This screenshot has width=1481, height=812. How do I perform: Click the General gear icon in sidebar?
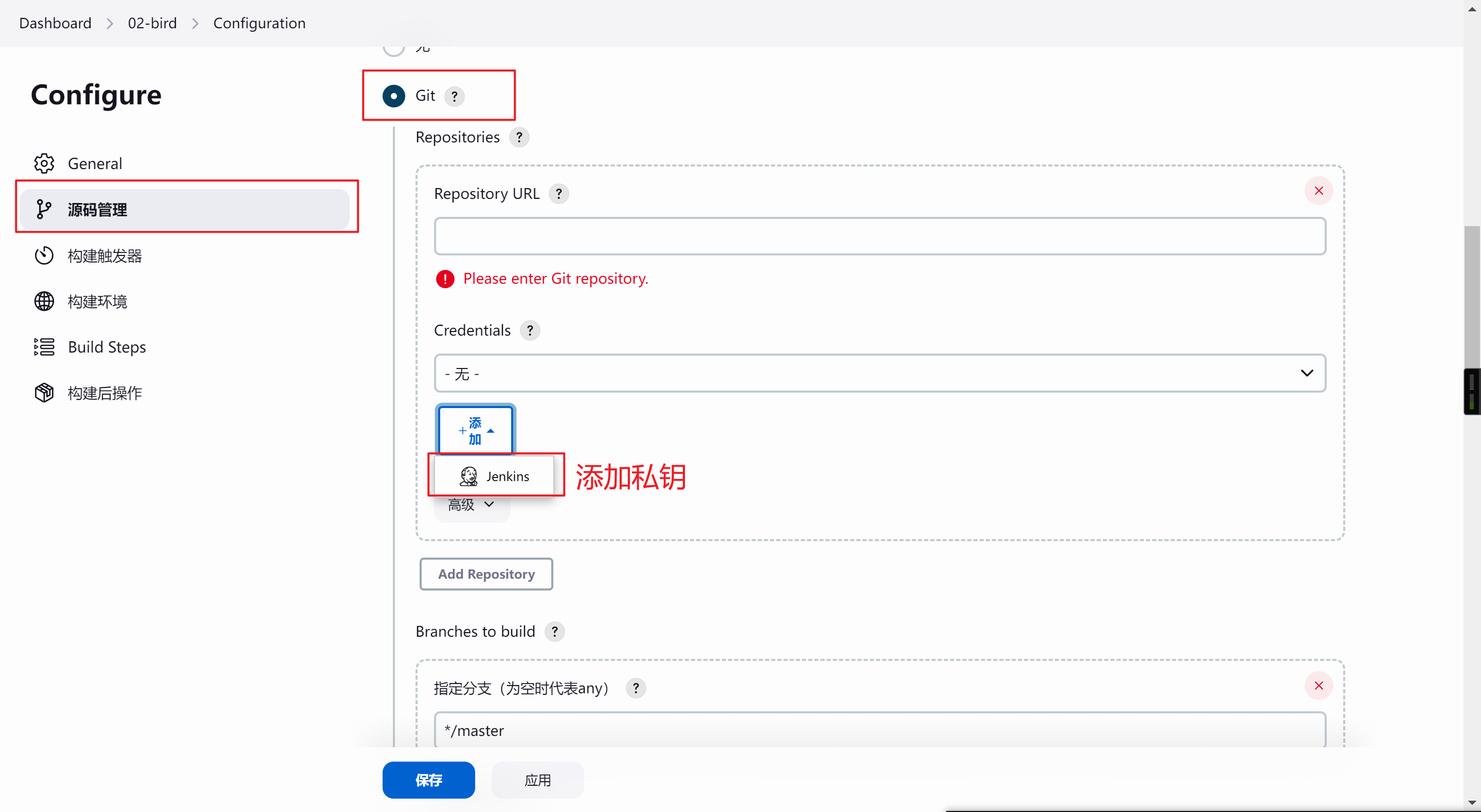[x=44, y=163]
